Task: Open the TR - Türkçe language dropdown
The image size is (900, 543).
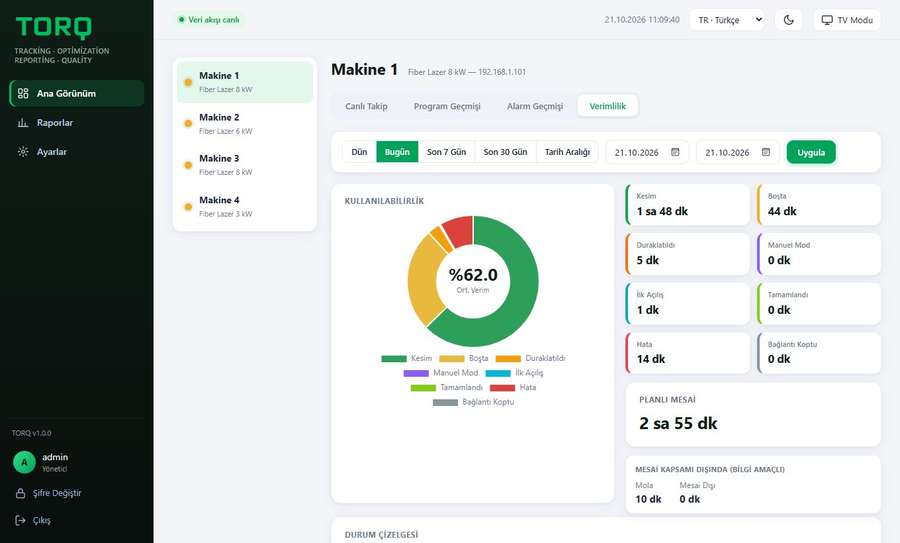Action: 727,20
